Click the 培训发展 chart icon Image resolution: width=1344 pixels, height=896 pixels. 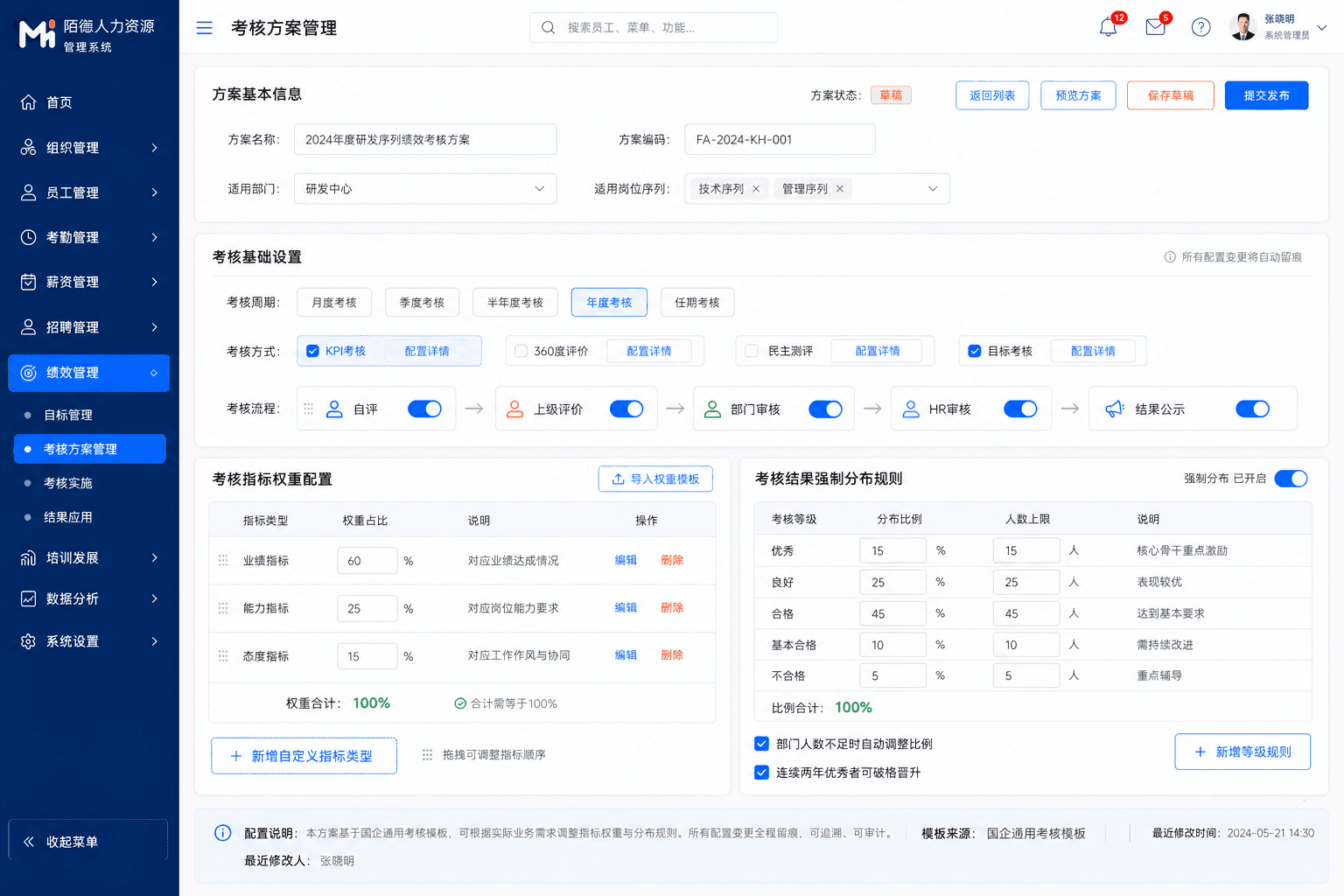pos(28,558)
